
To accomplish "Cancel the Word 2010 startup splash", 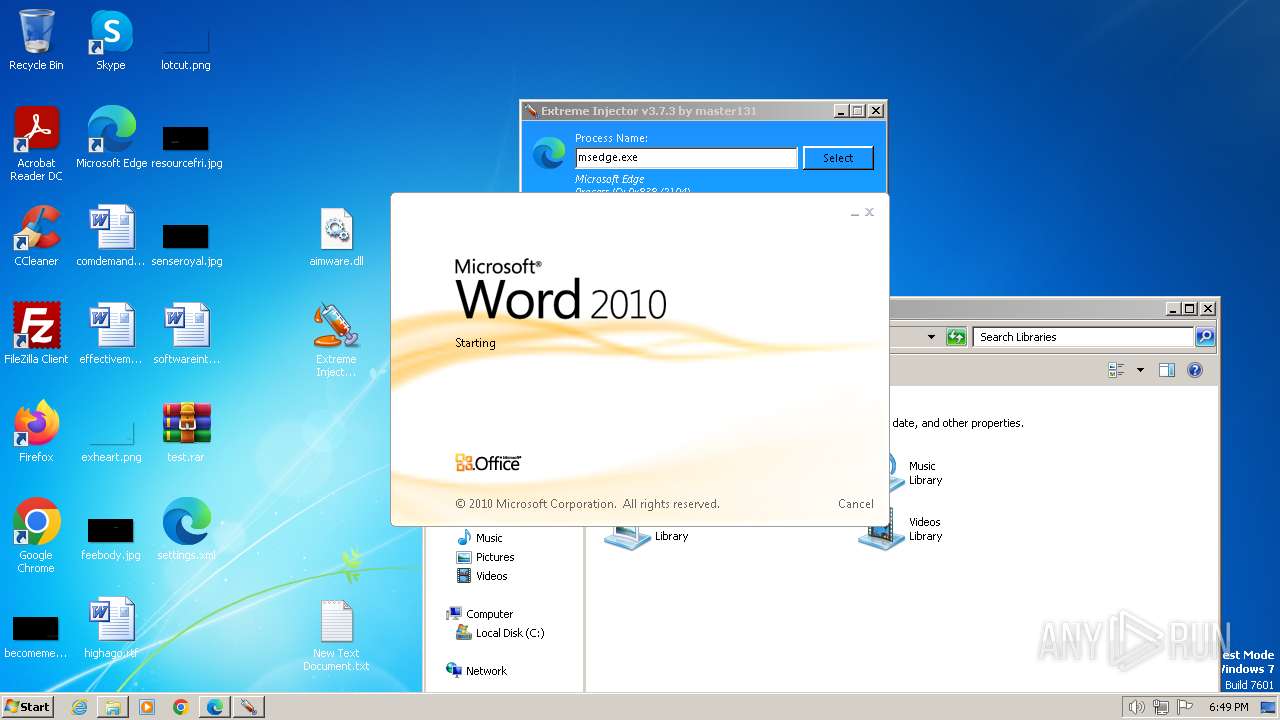I will tap(855, 504).
